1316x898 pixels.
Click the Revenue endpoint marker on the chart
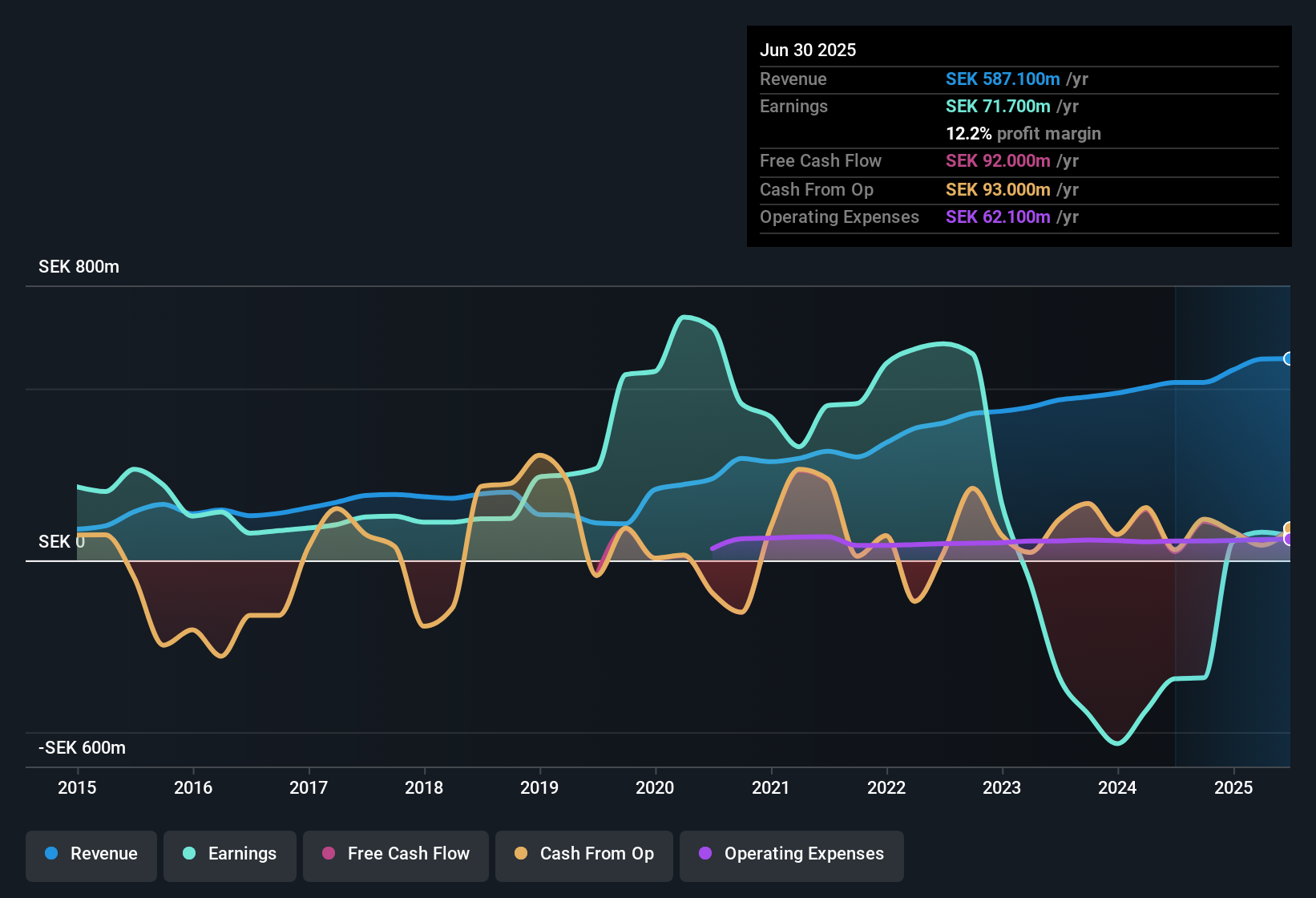point(1288,359)
